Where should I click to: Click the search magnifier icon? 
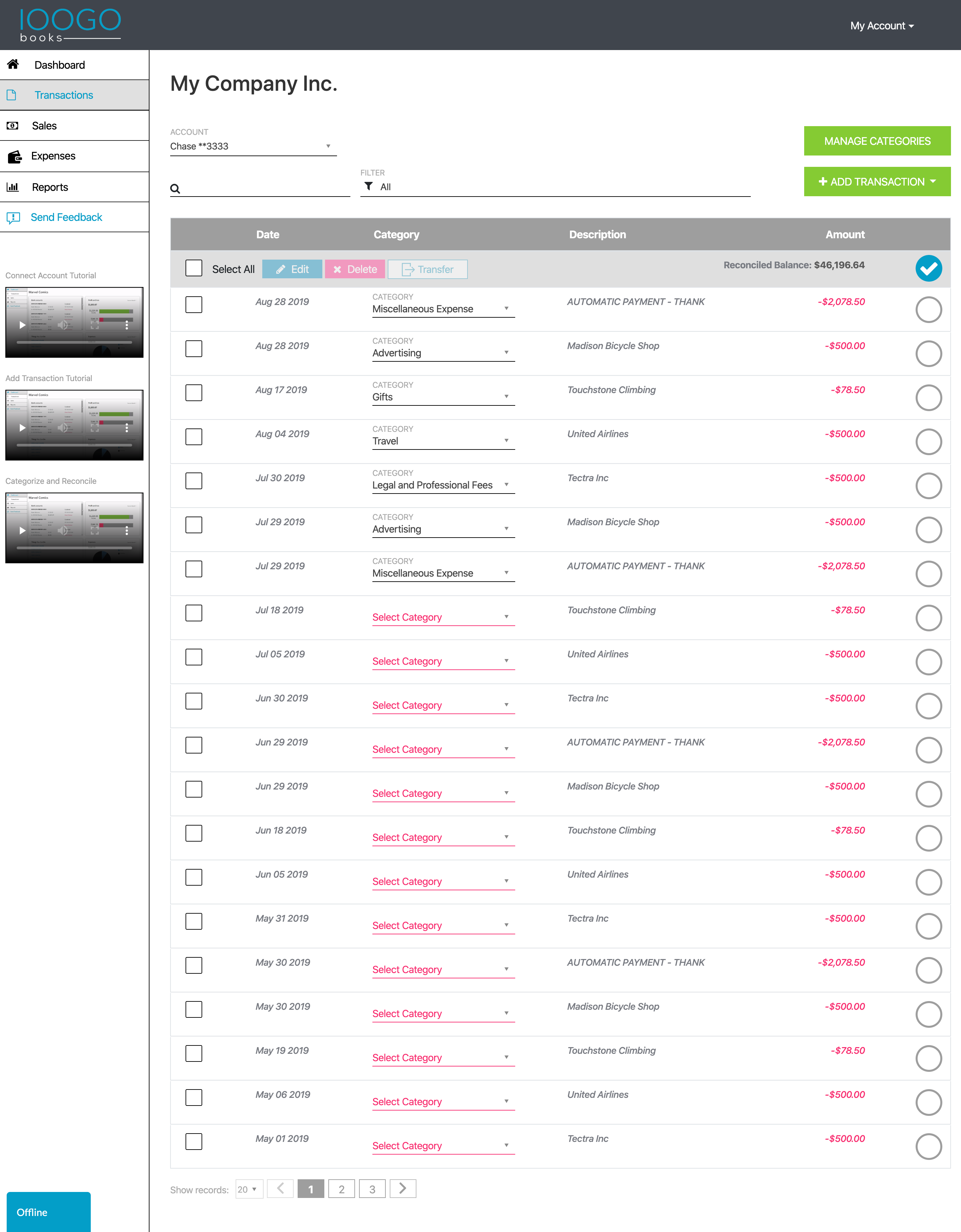tap(176, 189)
